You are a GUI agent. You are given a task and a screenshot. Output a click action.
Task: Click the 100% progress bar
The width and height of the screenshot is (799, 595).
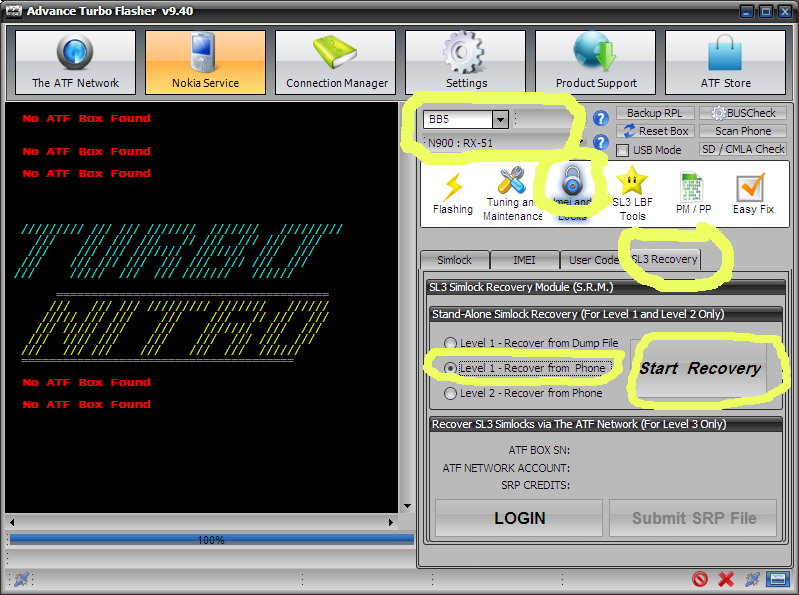(x=211, y=539)
